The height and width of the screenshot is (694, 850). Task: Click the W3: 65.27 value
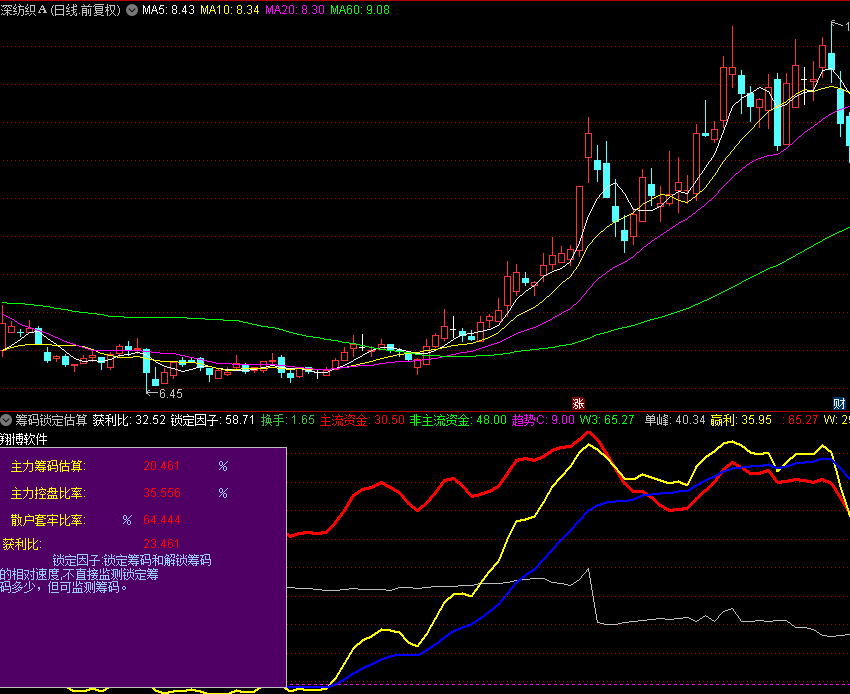click(607, 420)
